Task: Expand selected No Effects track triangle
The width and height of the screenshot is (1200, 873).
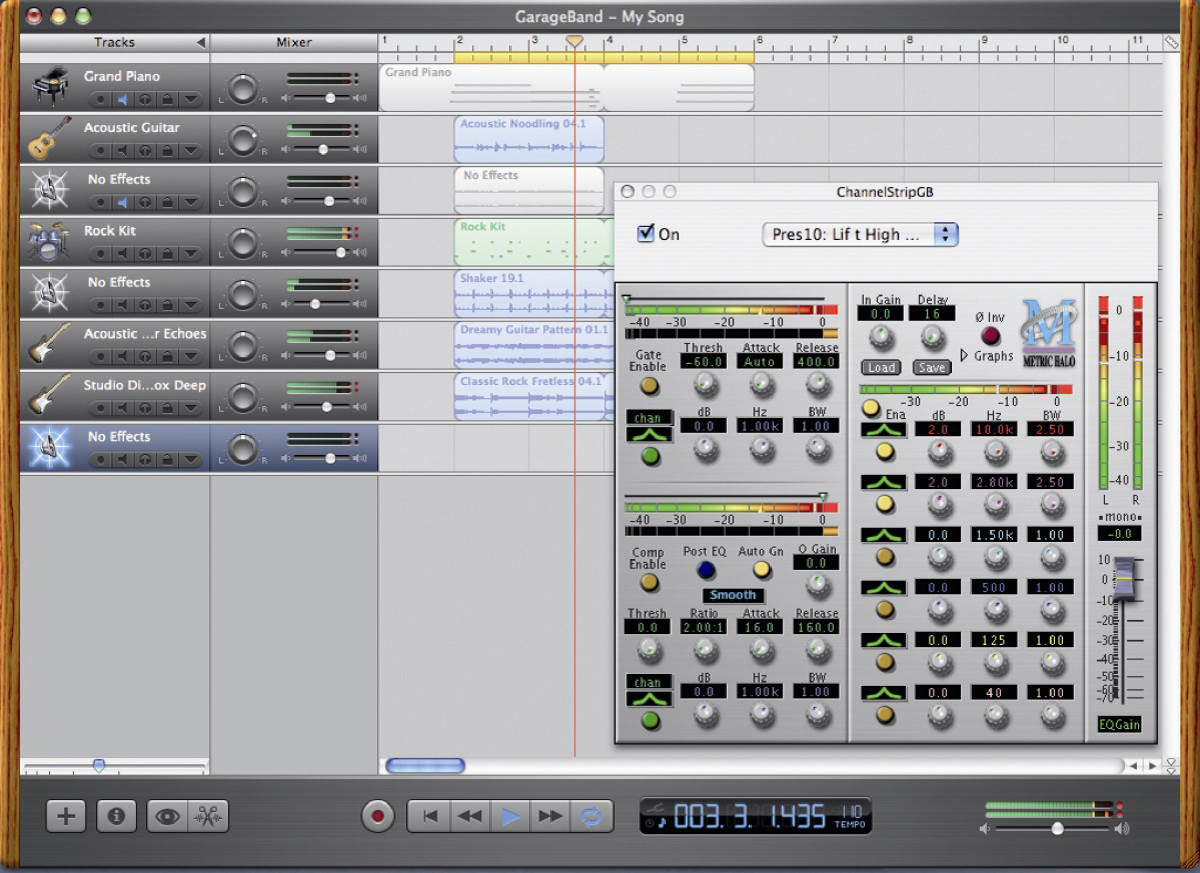Action: pos(191,460)
